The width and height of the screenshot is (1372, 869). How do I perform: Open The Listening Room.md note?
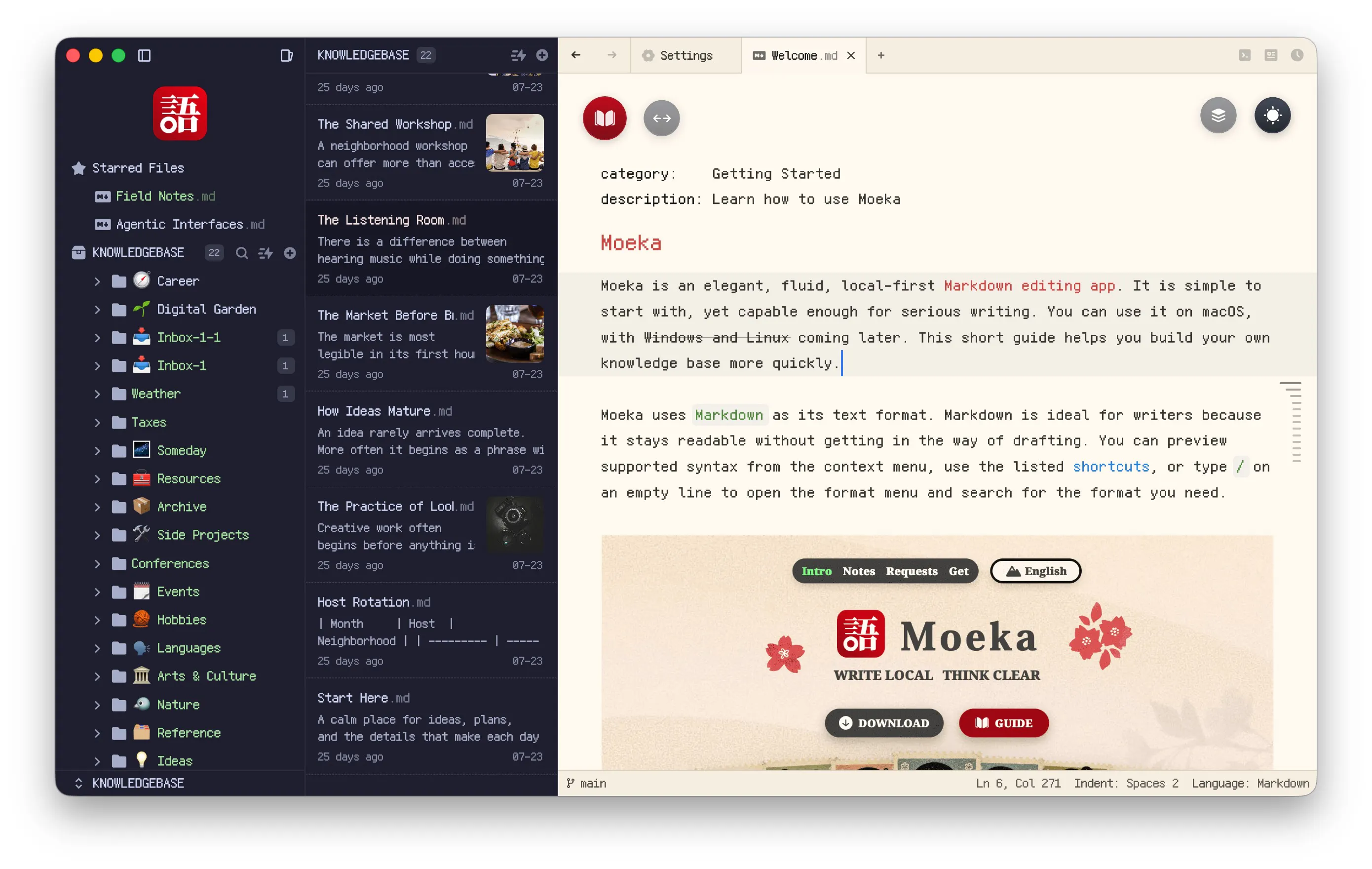click(431, 248)
